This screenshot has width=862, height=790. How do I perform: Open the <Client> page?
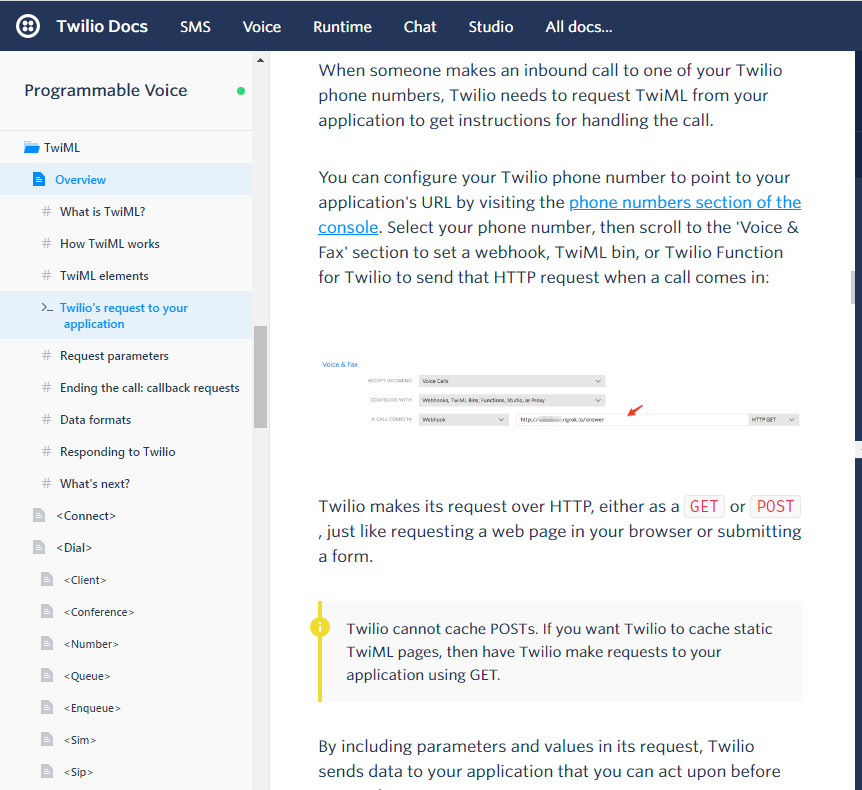click(85, 580)
